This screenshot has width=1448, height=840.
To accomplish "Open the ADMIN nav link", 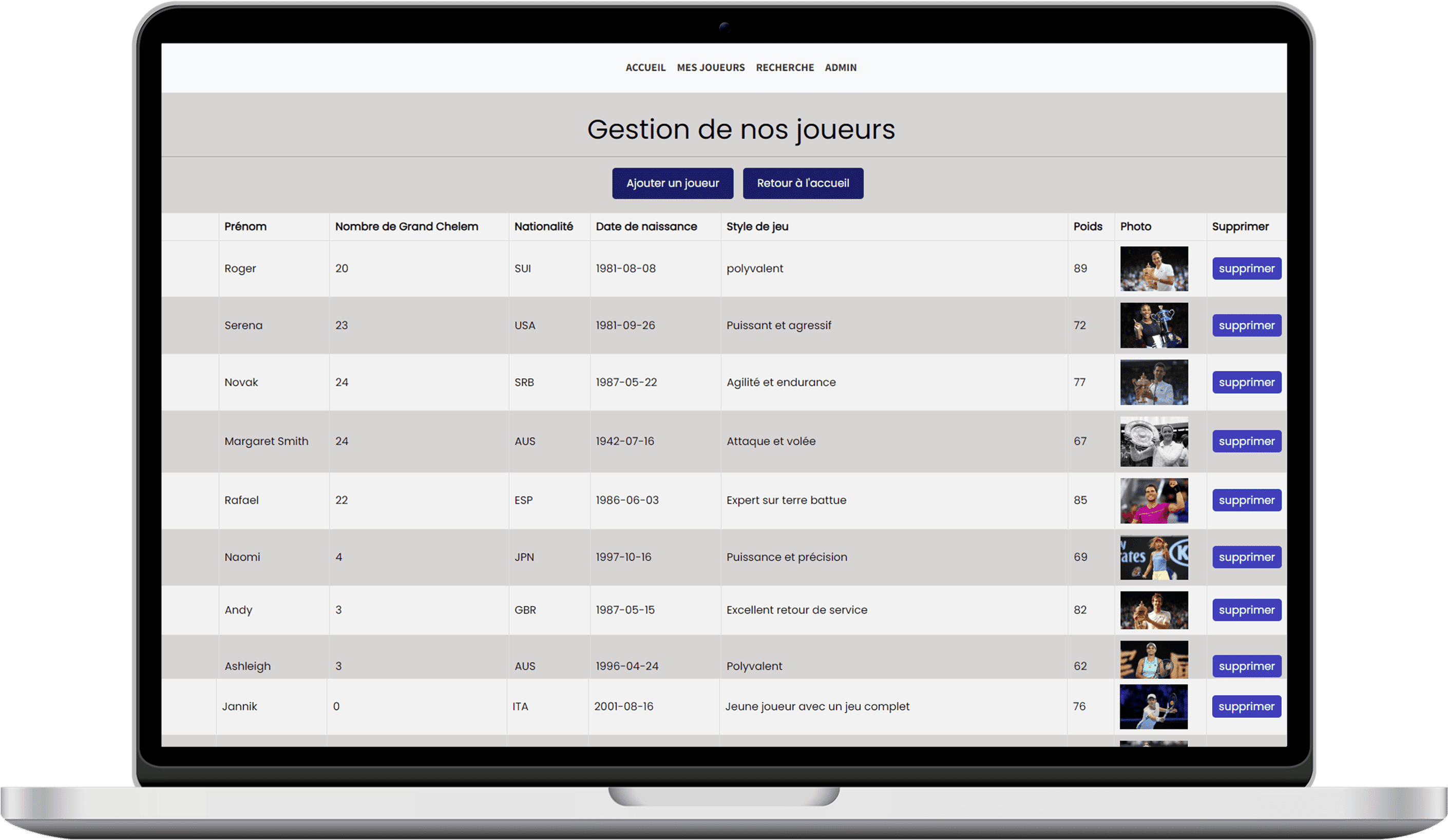I will click(x=840, y=68).
